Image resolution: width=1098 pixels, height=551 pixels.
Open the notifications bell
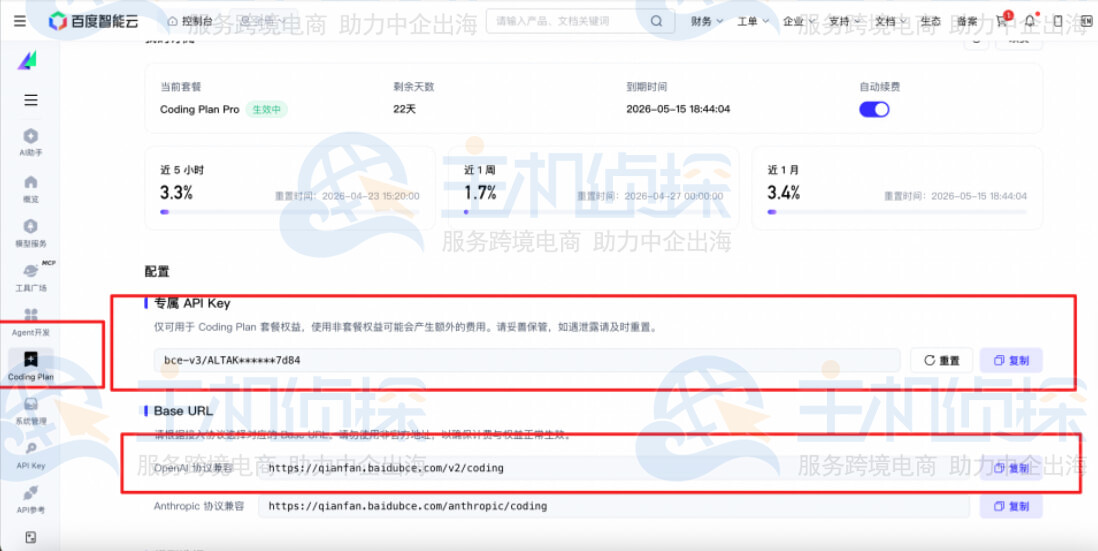click(x=1029, y=21)
